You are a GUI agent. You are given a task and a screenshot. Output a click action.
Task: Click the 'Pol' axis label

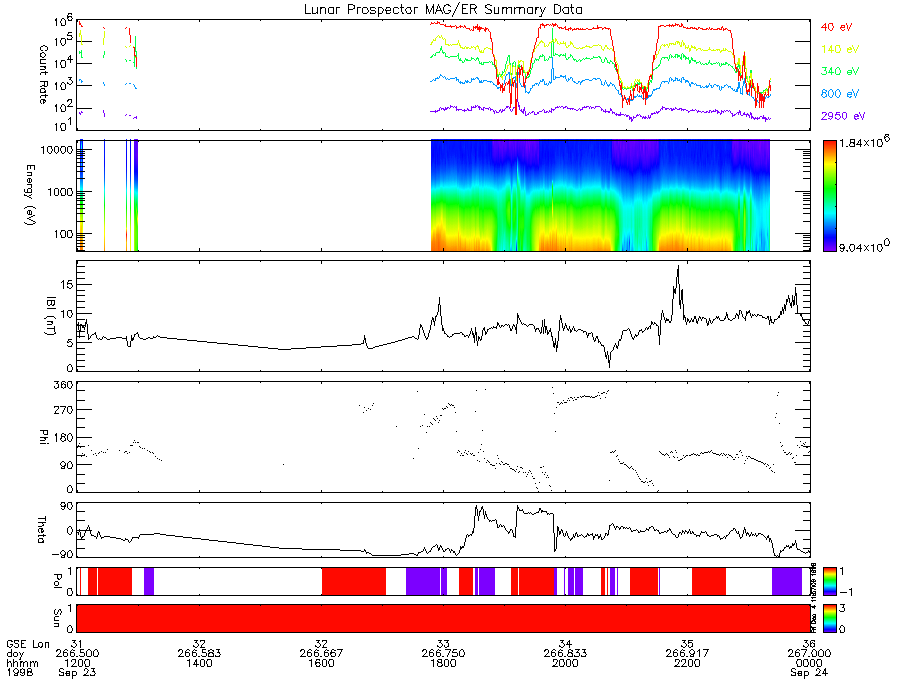[56, 581]
